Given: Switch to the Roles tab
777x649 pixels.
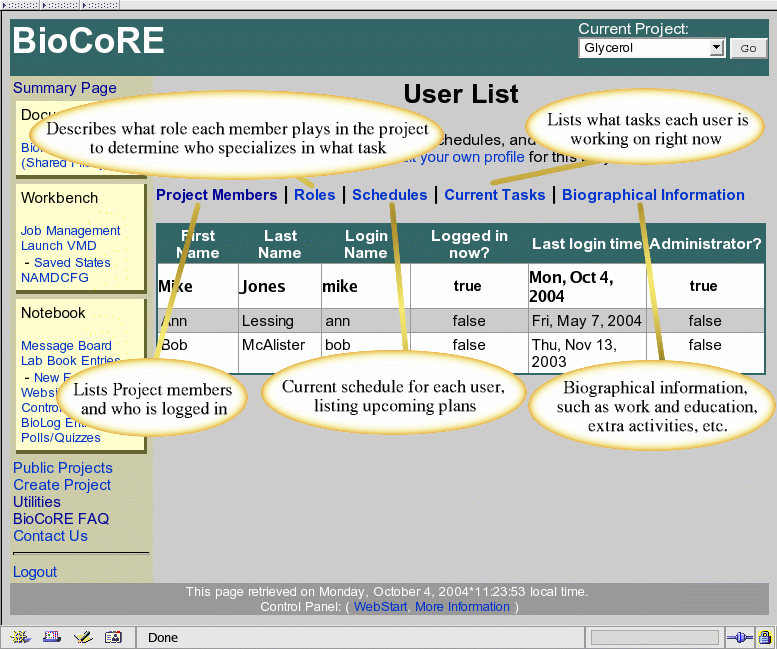Looking at the screenshot, I should pos(315,195).
